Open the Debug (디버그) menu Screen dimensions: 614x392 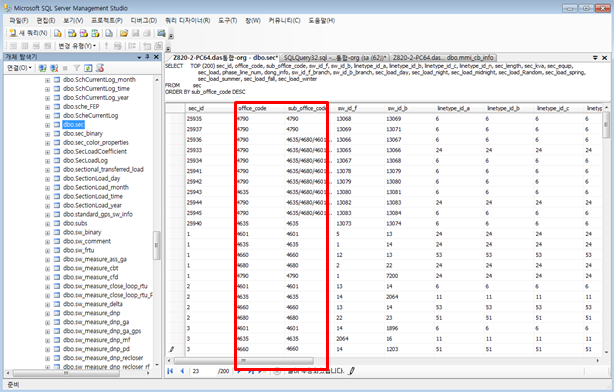pos(144,20)
